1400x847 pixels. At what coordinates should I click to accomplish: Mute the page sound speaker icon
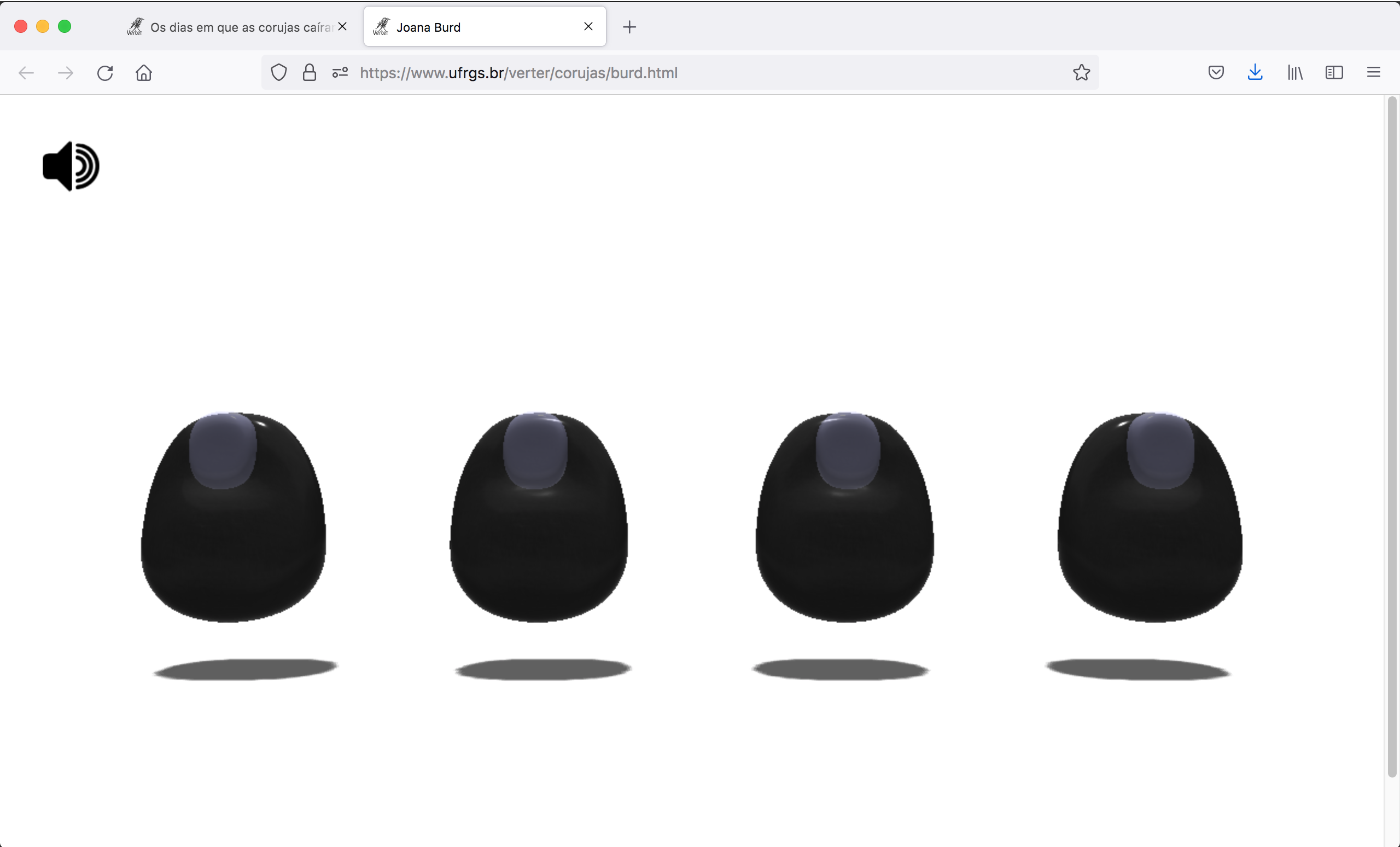click(x=71, y=166)
